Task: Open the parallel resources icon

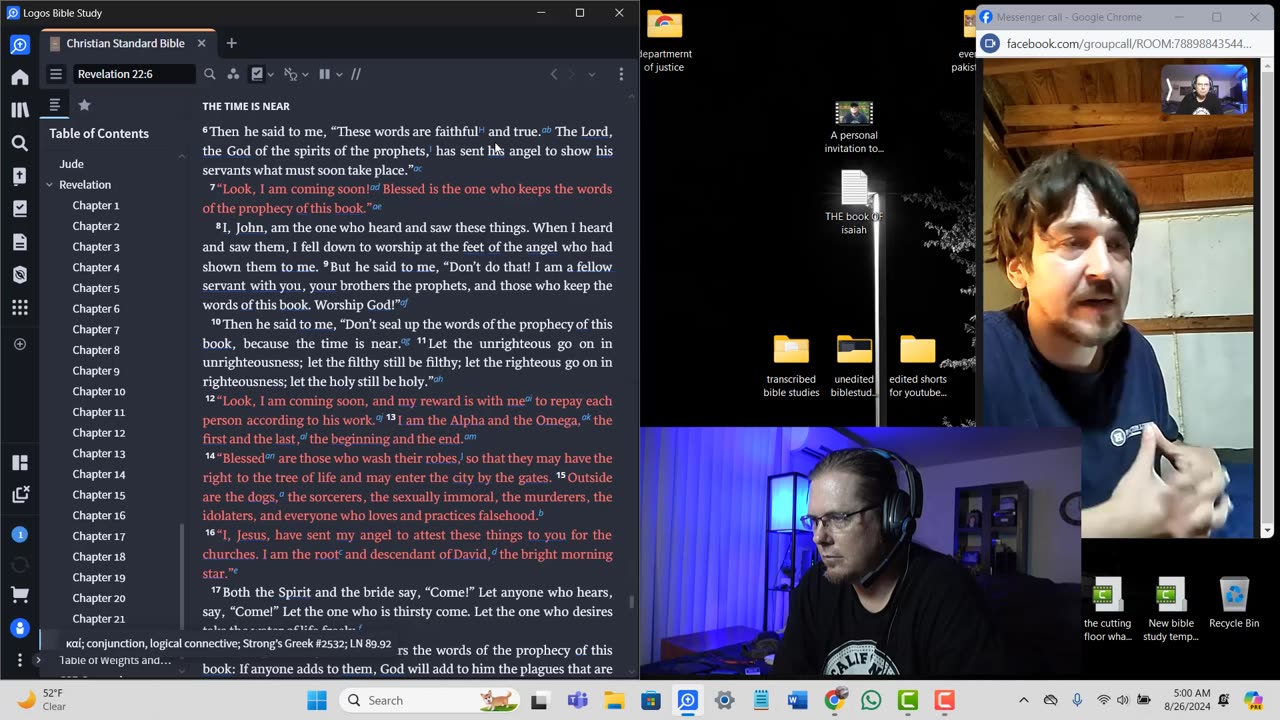Action: pyautogui.click(x=233, y=74)
